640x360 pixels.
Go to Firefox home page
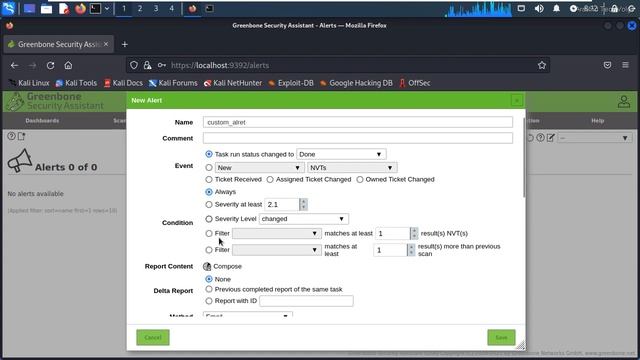(x=68, y=65)
